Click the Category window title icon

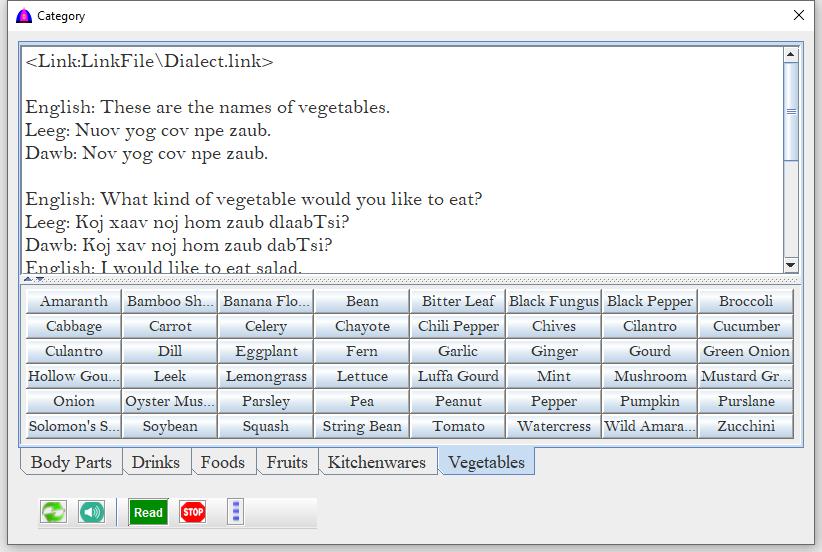click(x=24, y=15)
